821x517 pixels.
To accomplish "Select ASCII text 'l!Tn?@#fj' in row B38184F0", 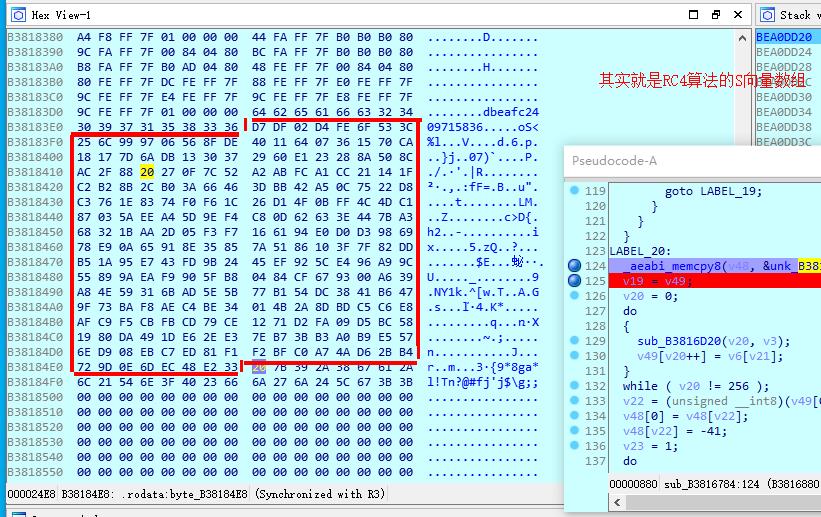I will 458,382.
